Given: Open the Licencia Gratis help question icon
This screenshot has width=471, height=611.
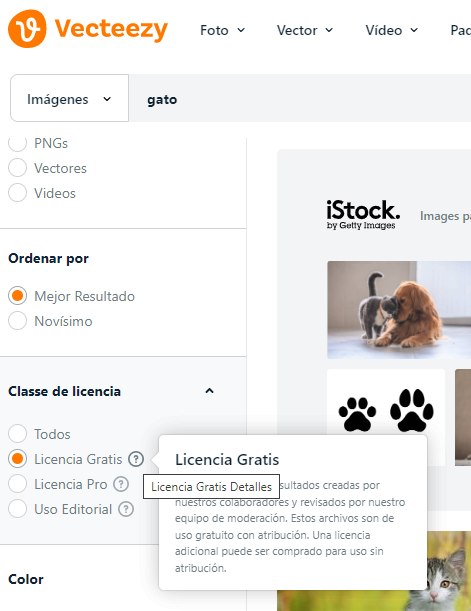Looking at the screenshot, I should [136, 459].
